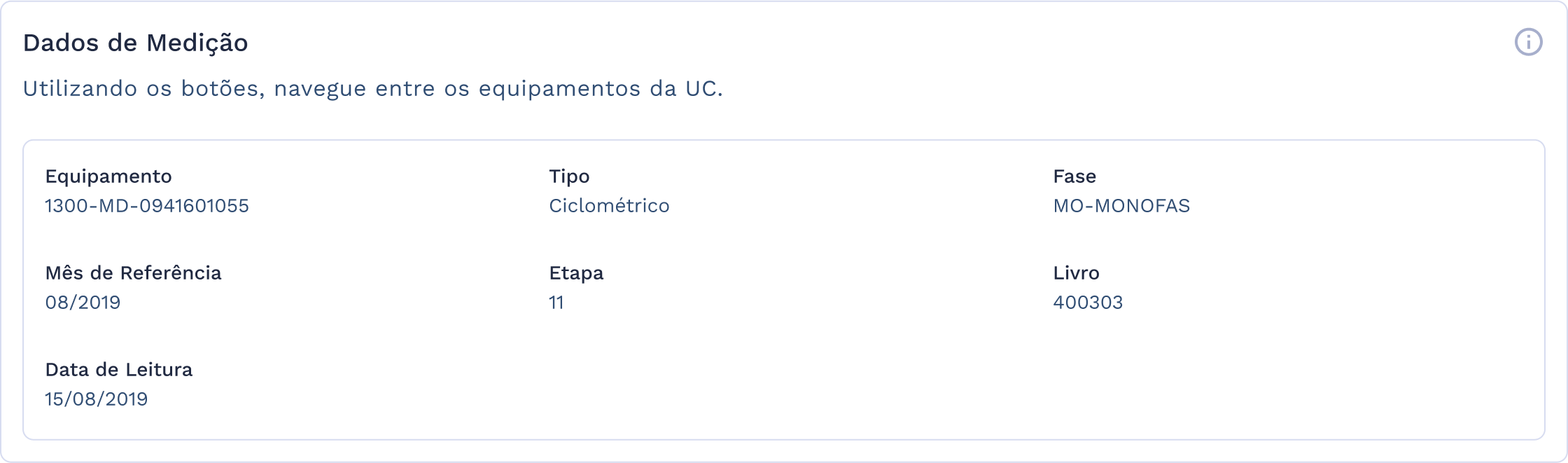
Task: Select the Fase field label
Action: [x=1074, y=177]
